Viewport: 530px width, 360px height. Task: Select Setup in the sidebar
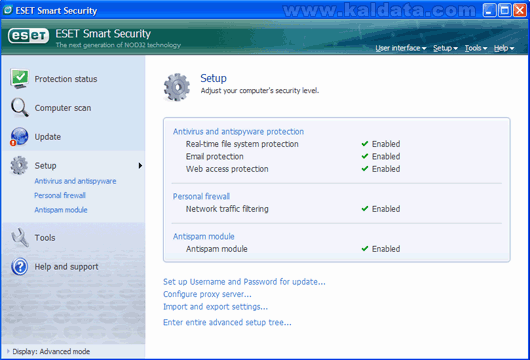45,166
